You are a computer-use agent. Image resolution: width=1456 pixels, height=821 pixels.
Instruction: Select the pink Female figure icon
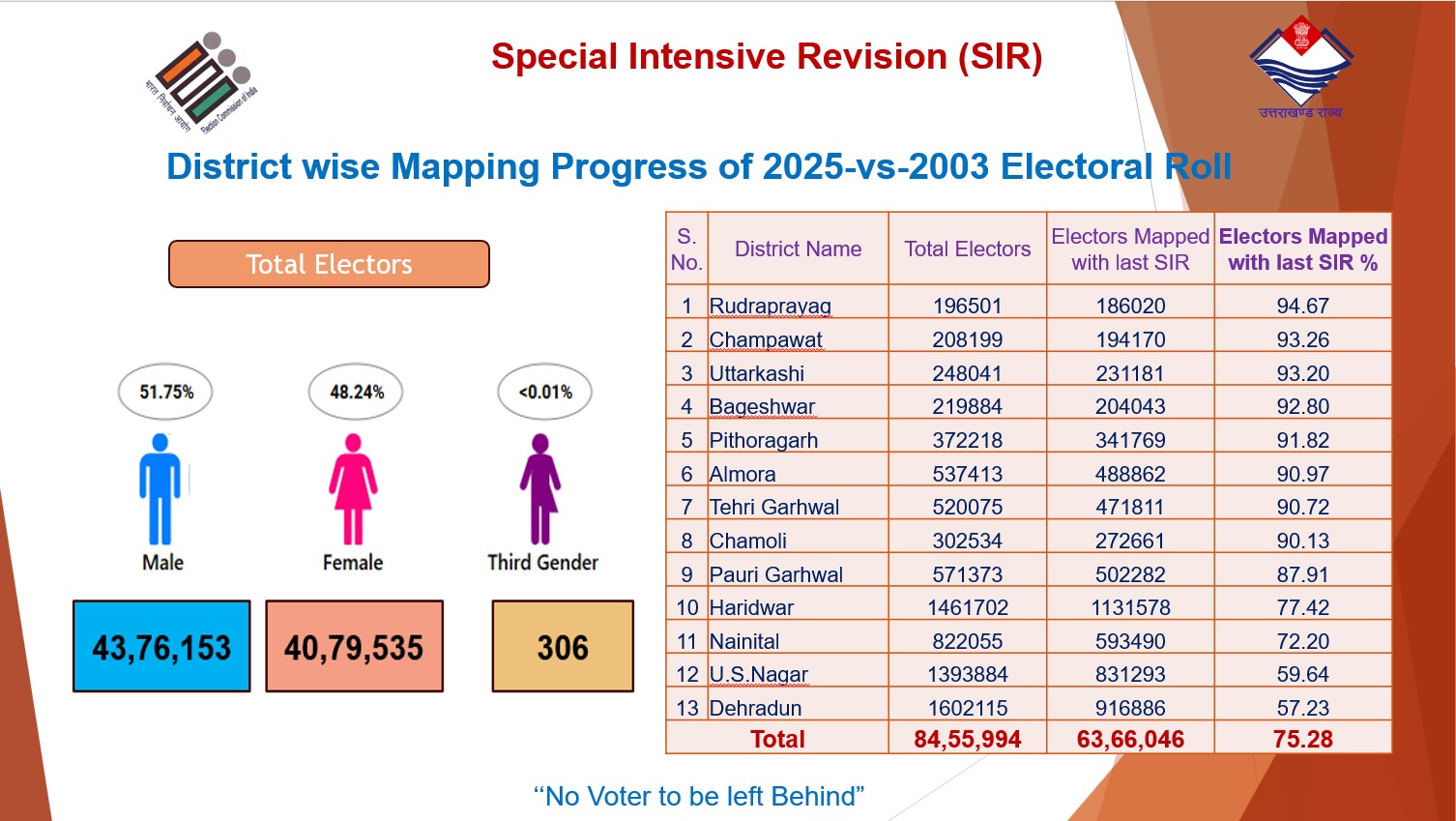[x=353, y=489]
